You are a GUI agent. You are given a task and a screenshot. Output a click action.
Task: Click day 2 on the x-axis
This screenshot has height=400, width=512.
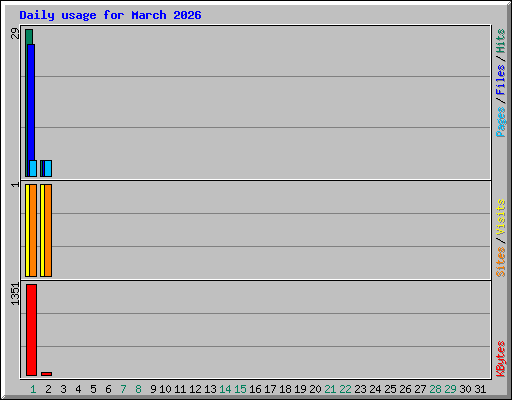(48, 389)
